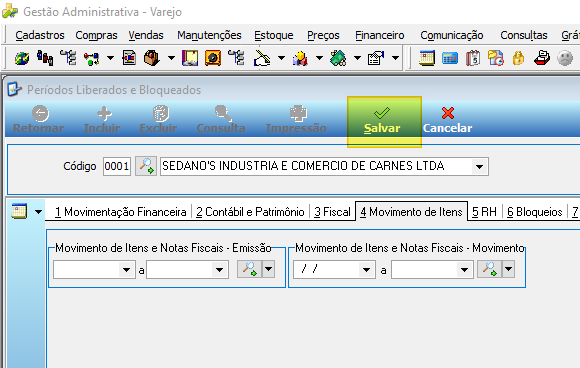Click the Código input field
This screenshot has height=368, width=580.
[117, 166]
